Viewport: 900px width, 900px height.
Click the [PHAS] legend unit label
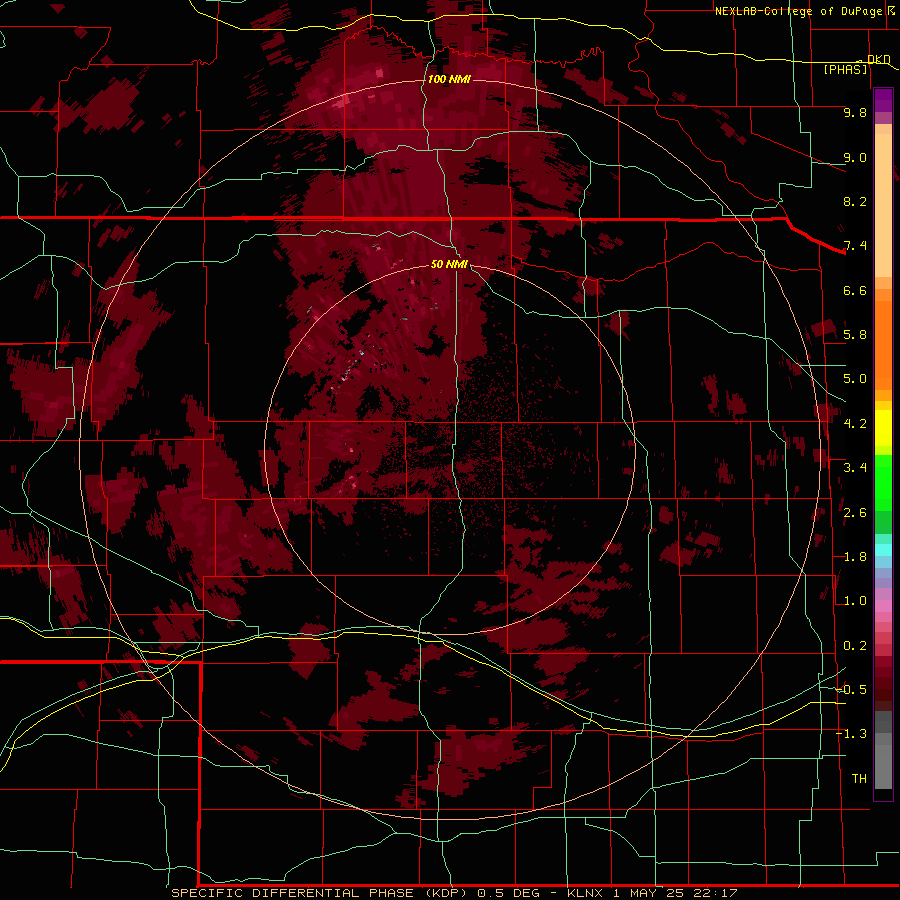click(x=845, y=69)
